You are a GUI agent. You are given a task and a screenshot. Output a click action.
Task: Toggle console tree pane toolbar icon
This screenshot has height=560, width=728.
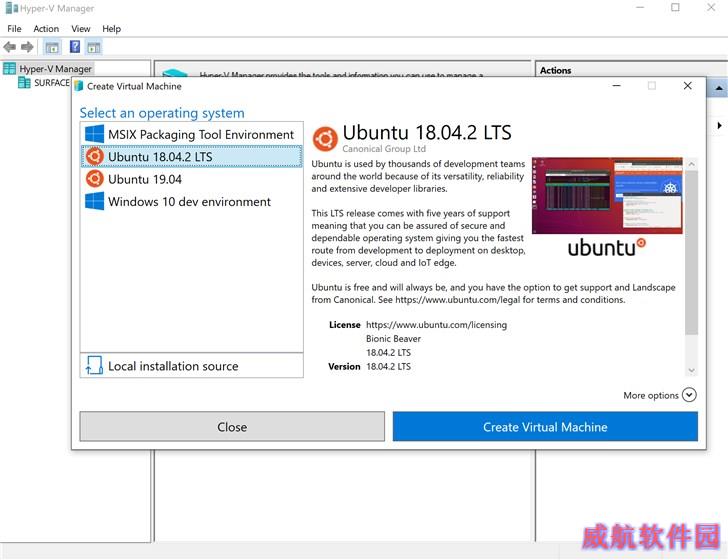(x=52, y=47)
